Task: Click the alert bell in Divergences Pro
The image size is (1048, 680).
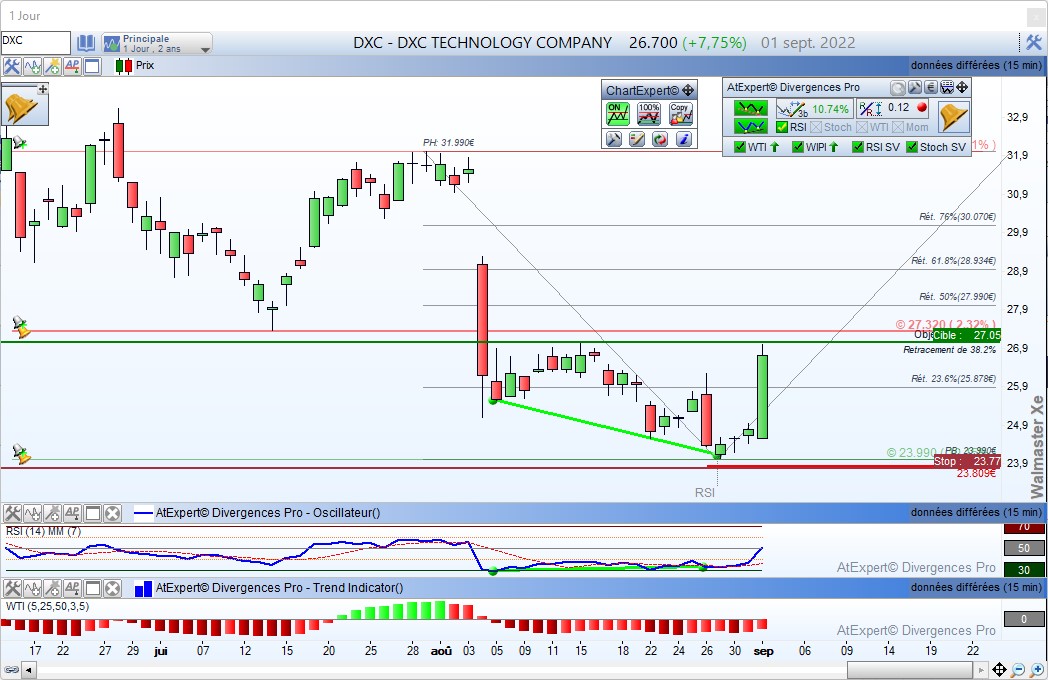Action: (953, 117)
